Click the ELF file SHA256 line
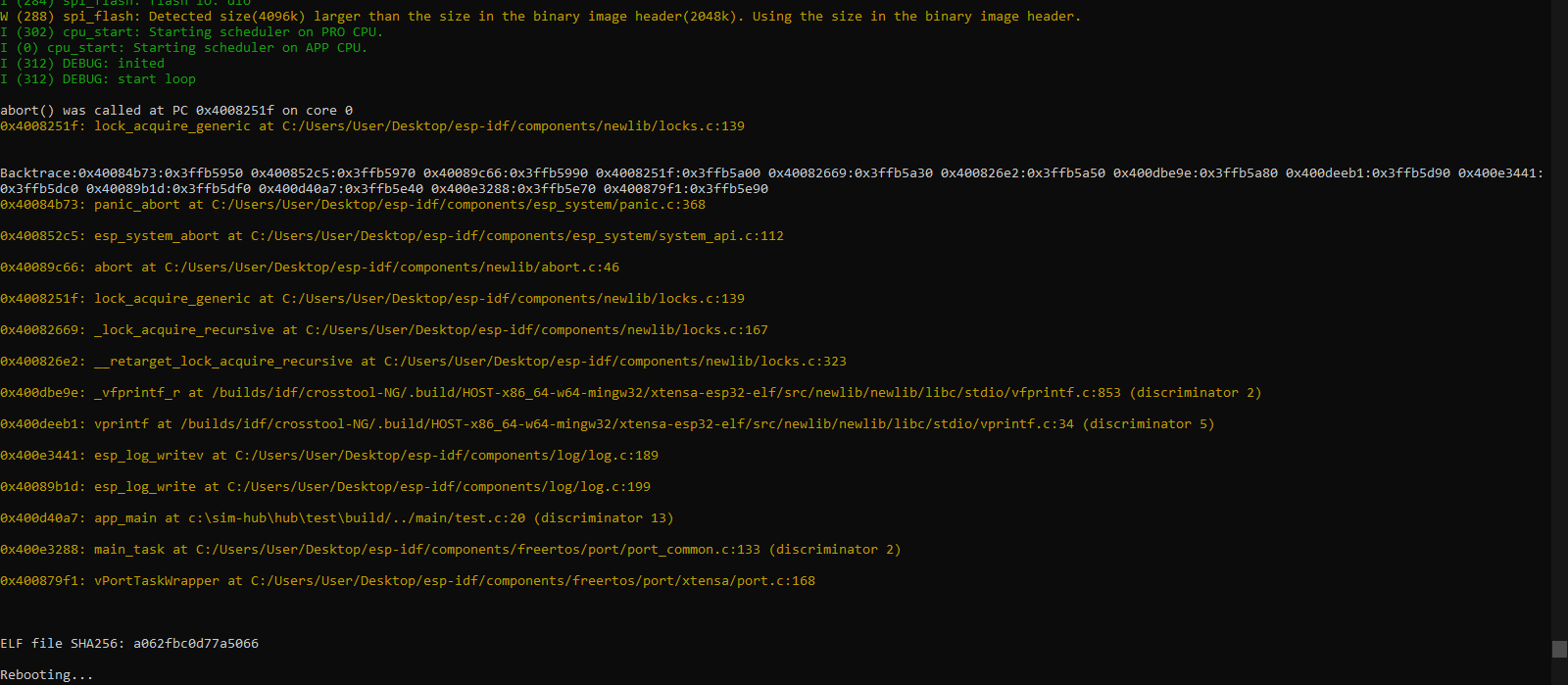 129,644
